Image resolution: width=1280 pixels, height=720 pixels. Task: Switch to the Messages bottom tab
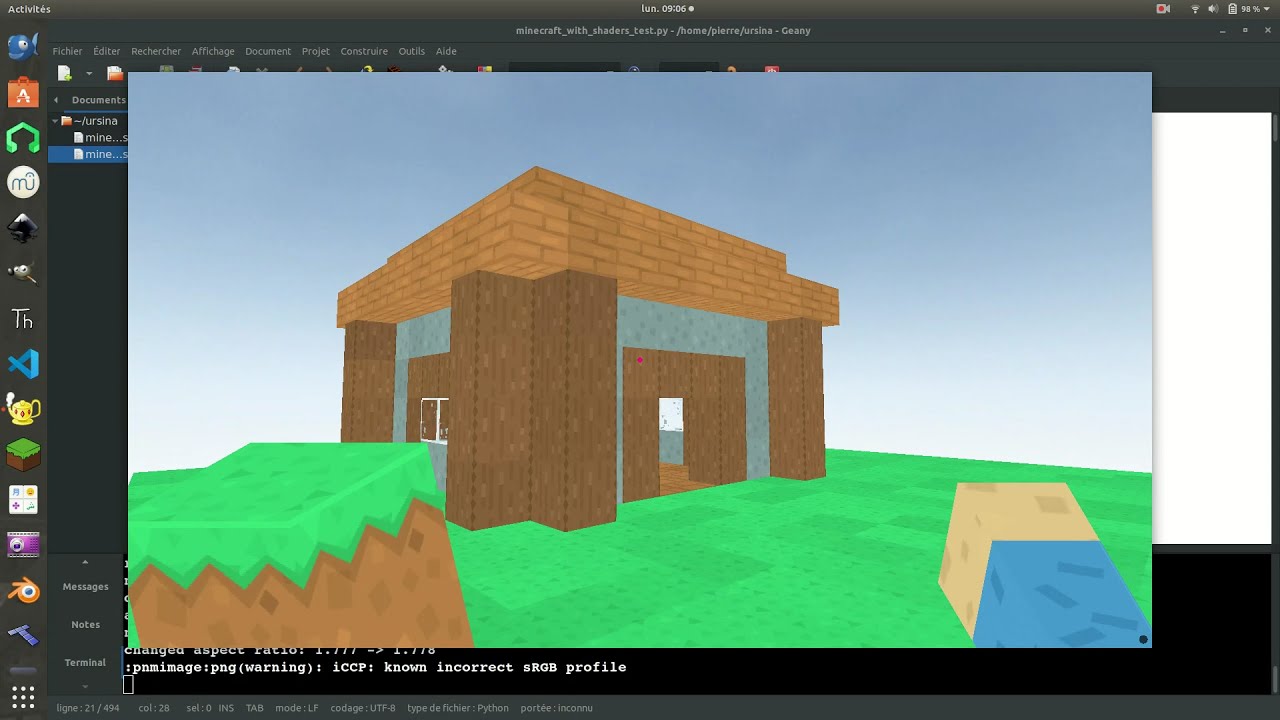click(x=85, y=587)
